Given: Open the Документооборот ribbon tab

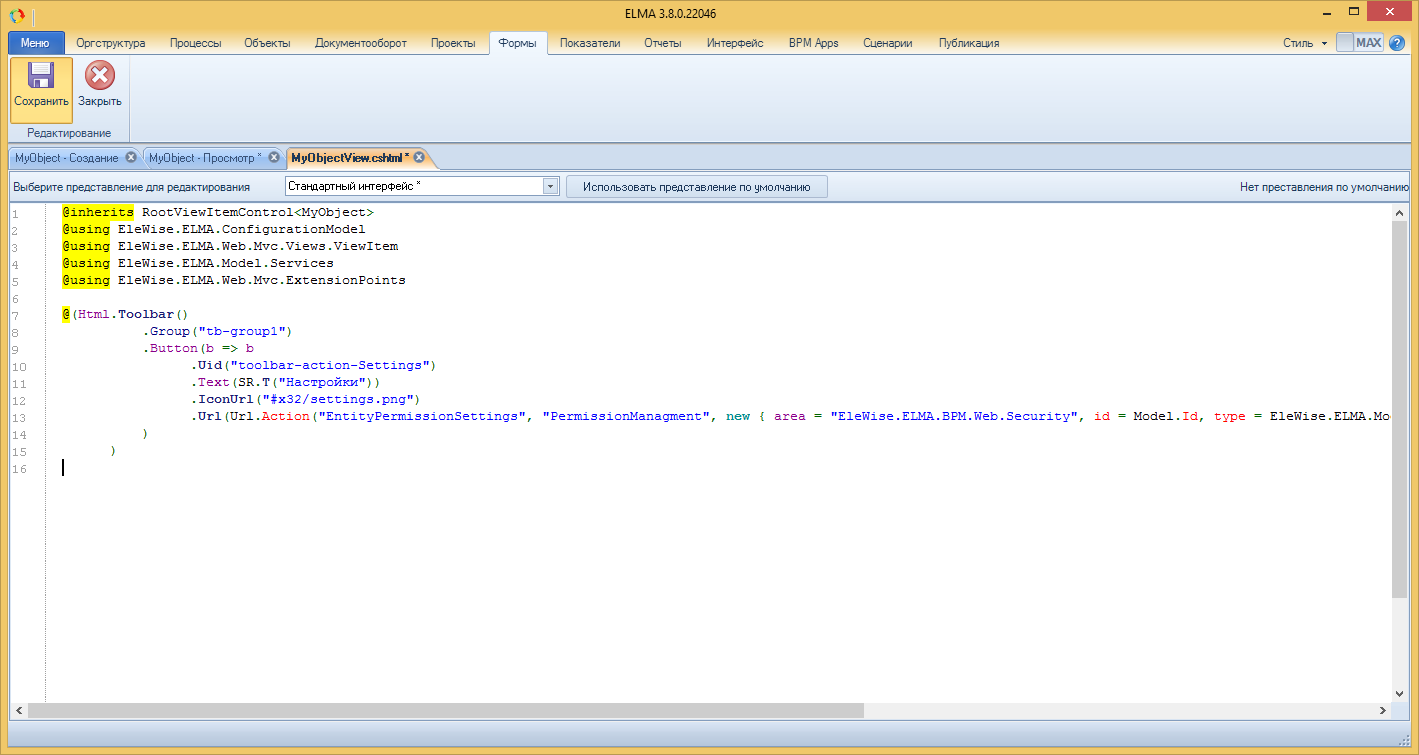Looking at the screenshot, I should pyautogui.click(x=360, y=43).
